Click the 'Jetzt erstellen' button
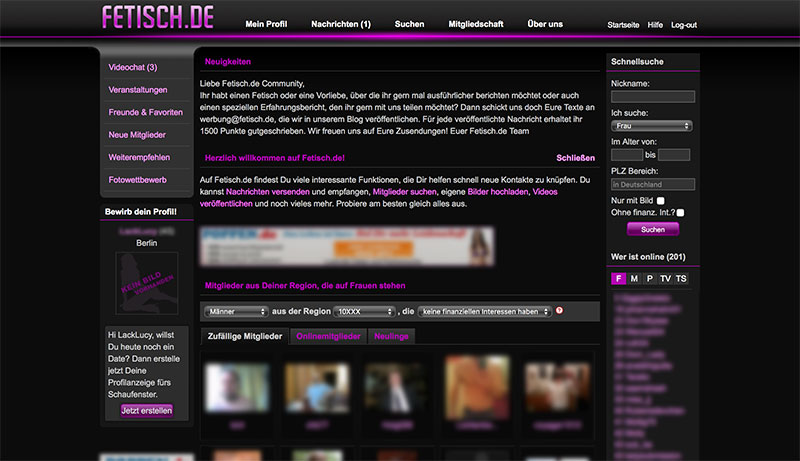 pos(146,410)
